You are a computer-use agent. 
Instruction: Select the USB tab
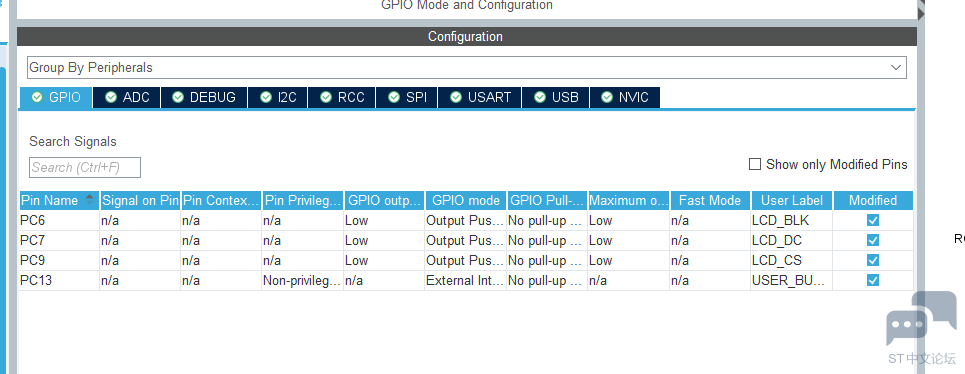point(556,97)
